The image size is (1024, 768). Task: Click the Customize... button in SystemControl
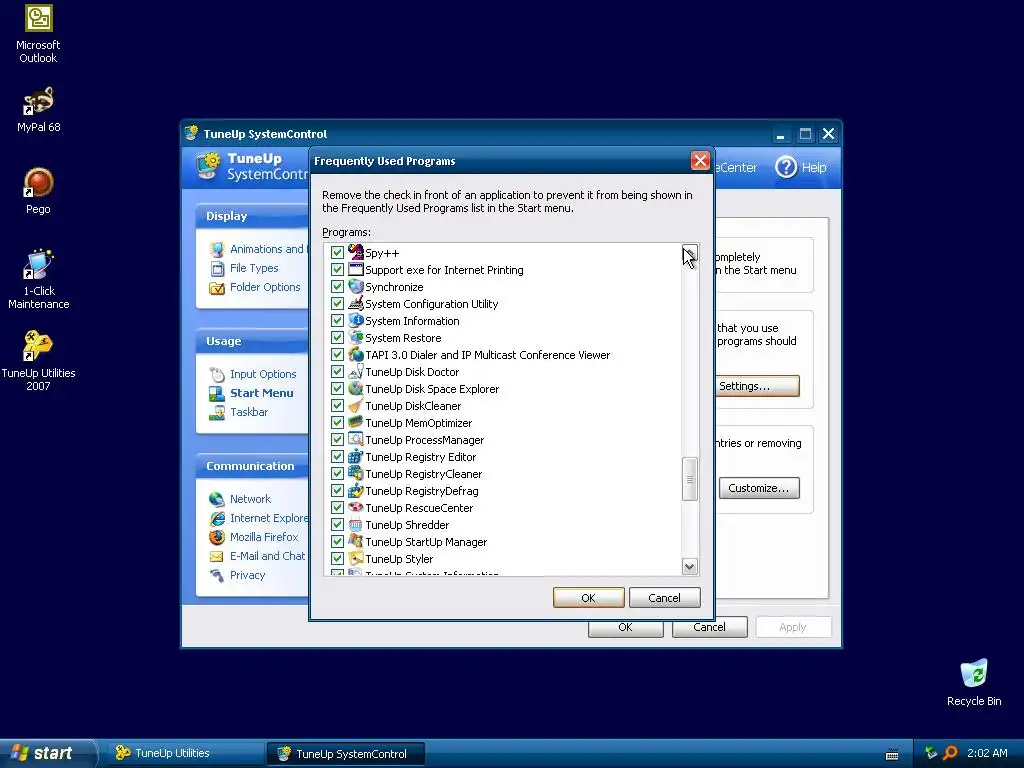click(x=759, y=488)
